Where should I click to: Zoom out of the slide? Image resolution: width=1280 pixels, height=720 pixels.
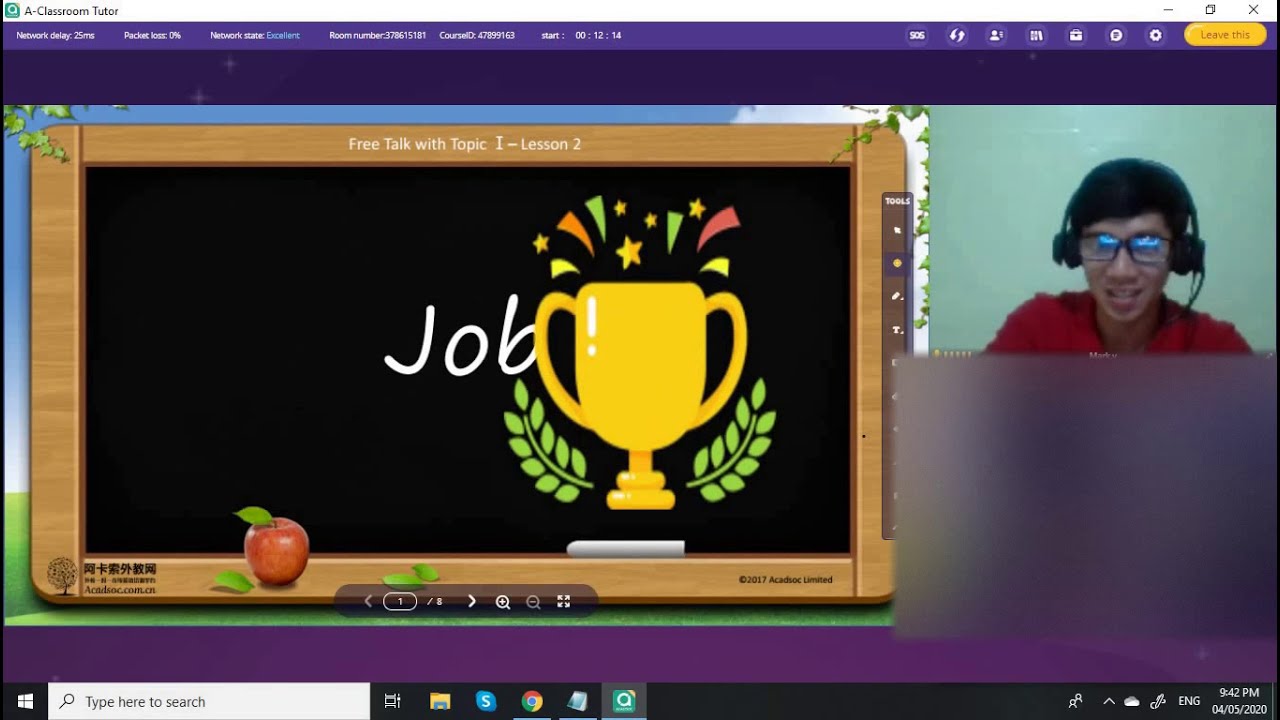click(533, 601)
